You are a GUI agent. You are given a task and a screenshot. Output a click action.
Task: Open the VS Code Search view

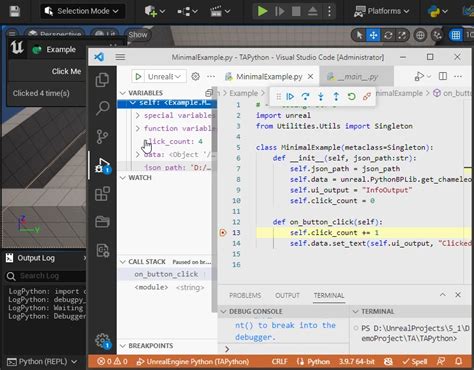pyautogui.click(x=102, y=108)
